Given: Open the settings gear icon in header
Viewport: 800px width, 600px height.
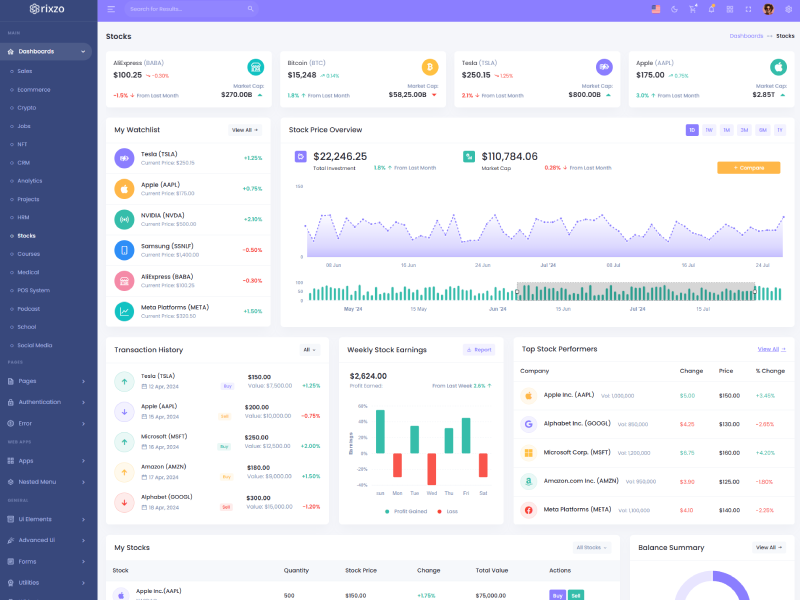Looking at the screenshot, I should [x=788, y=9].
